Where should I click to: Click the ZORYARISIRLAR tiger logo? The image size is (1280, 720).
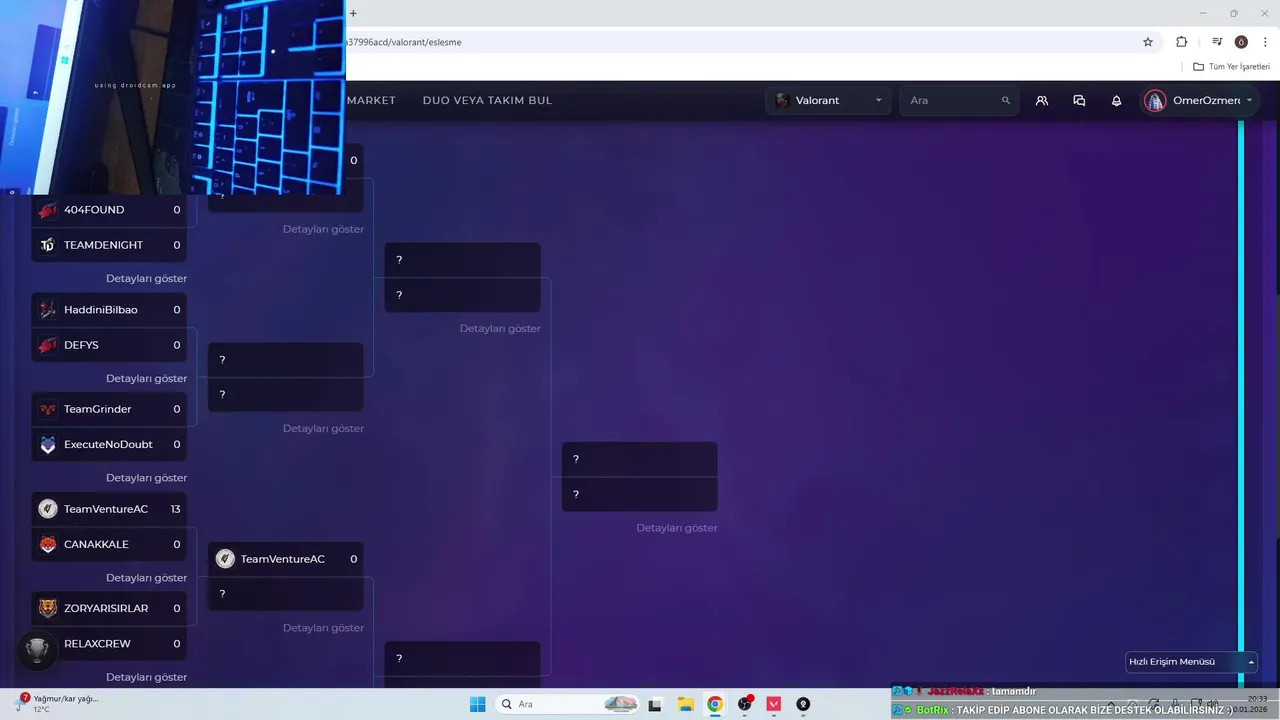pyautogui.click(x=48, y=608)
